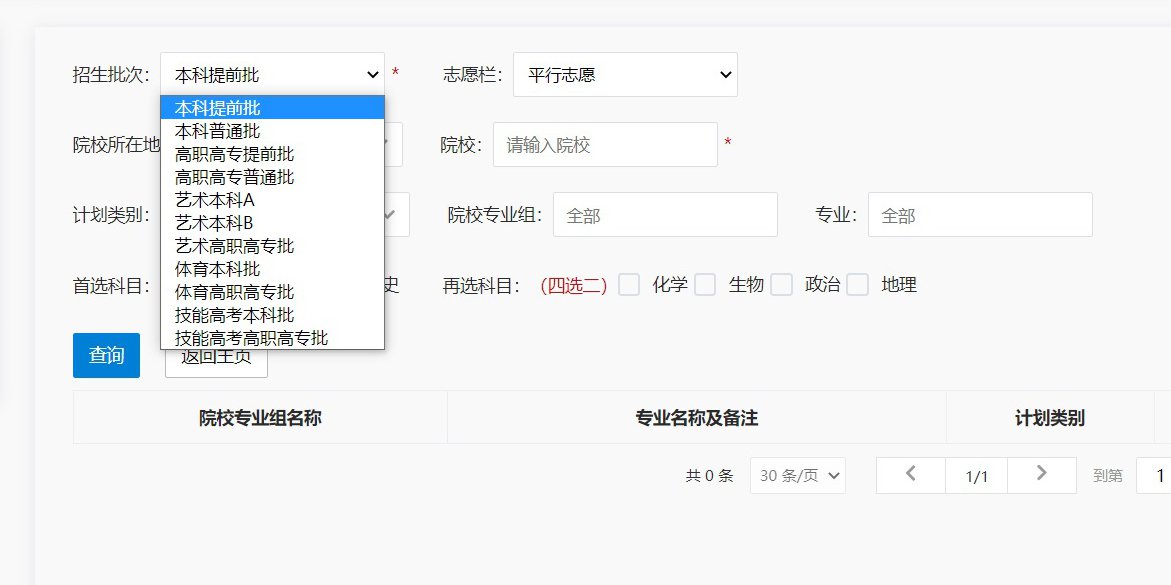1171x585 pixels.
Task: Collapse the 招生批次 dropdown box
Action: [273, 75]
